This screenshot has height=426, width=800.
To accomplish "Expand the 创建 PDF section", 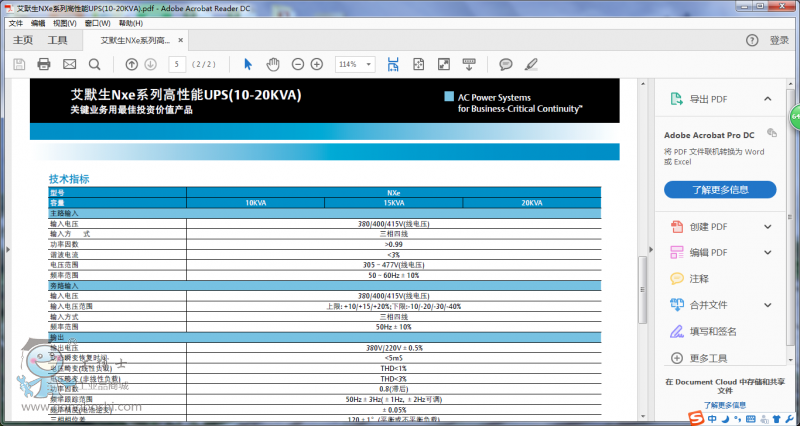I will click(767, 226).
